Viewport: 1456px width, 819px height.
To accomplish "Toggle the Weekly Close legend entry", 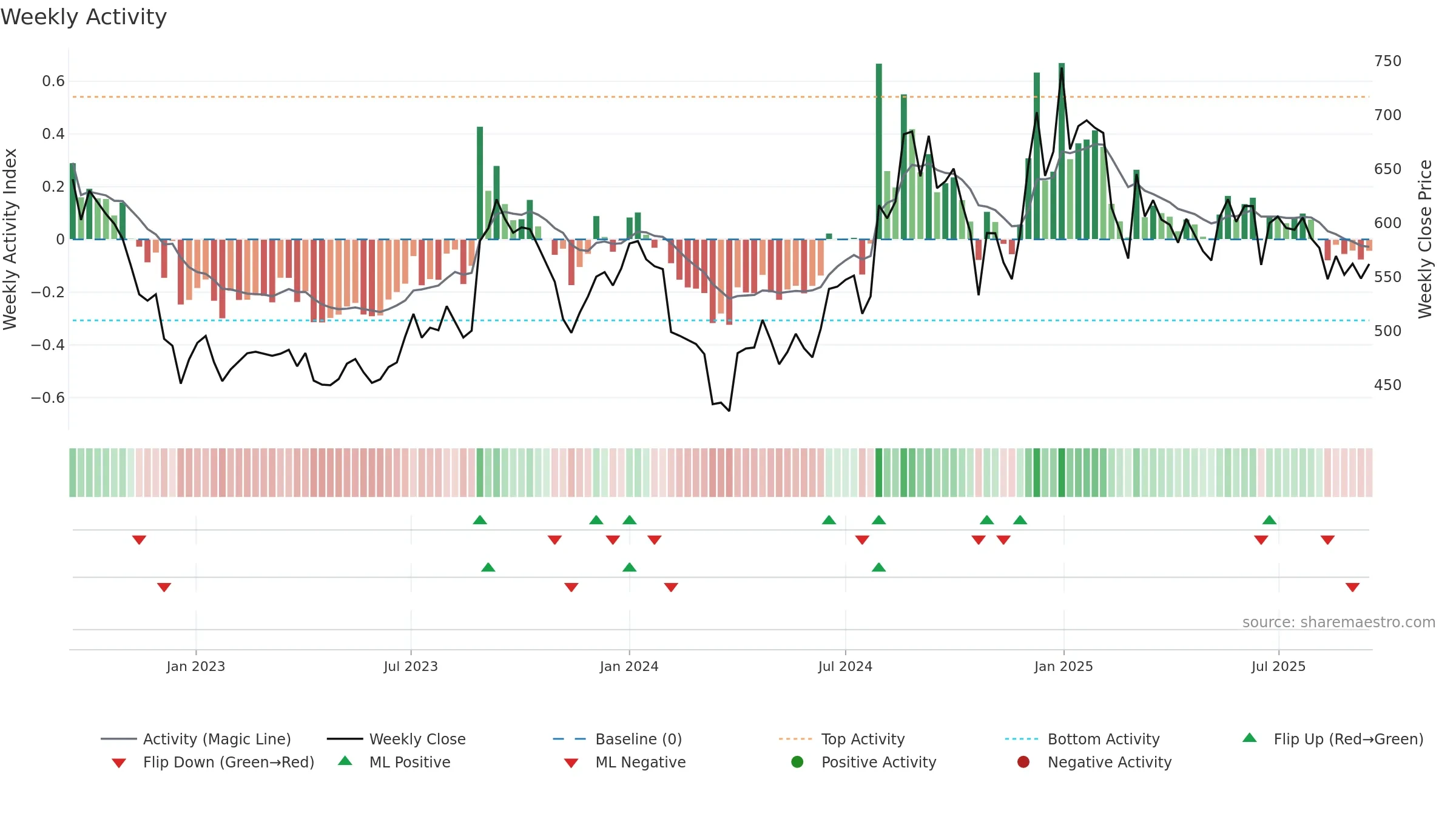I will (x=396, y=739).
